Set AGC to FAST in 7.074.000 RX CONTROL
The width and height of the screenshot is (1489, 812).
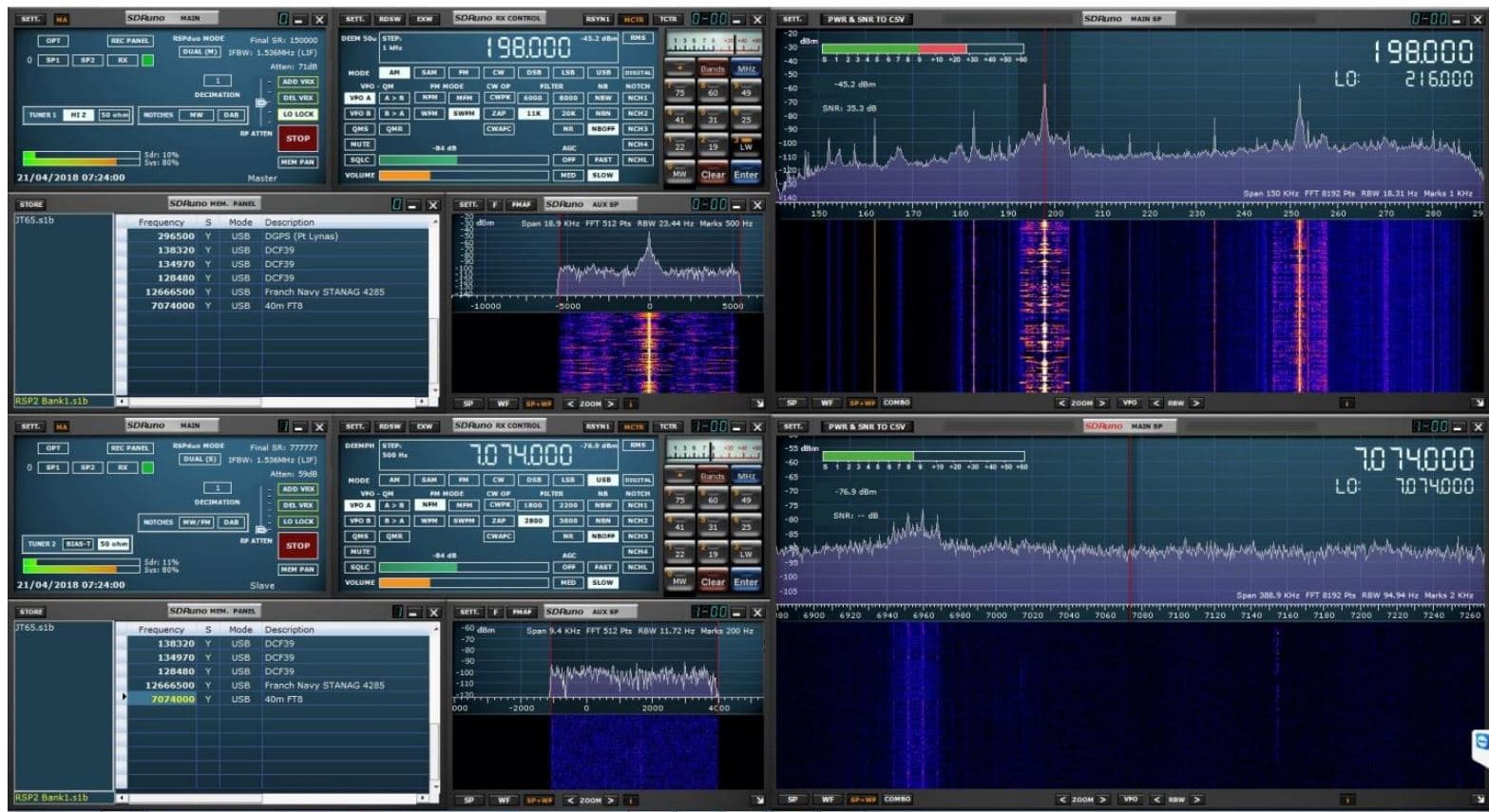(x=602, y=567)
